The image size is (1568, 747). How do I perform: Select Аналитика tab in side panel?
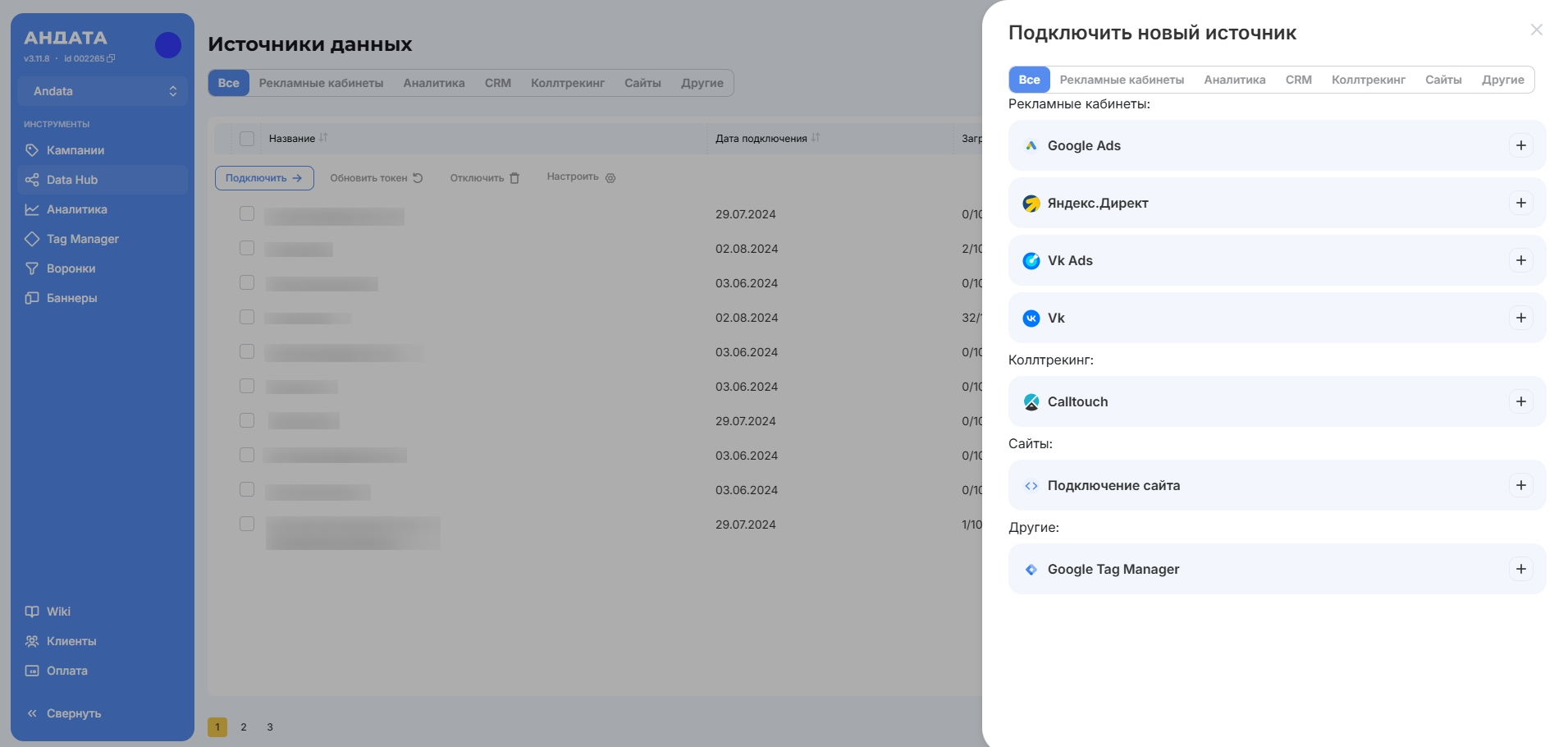coord(1234,80)
